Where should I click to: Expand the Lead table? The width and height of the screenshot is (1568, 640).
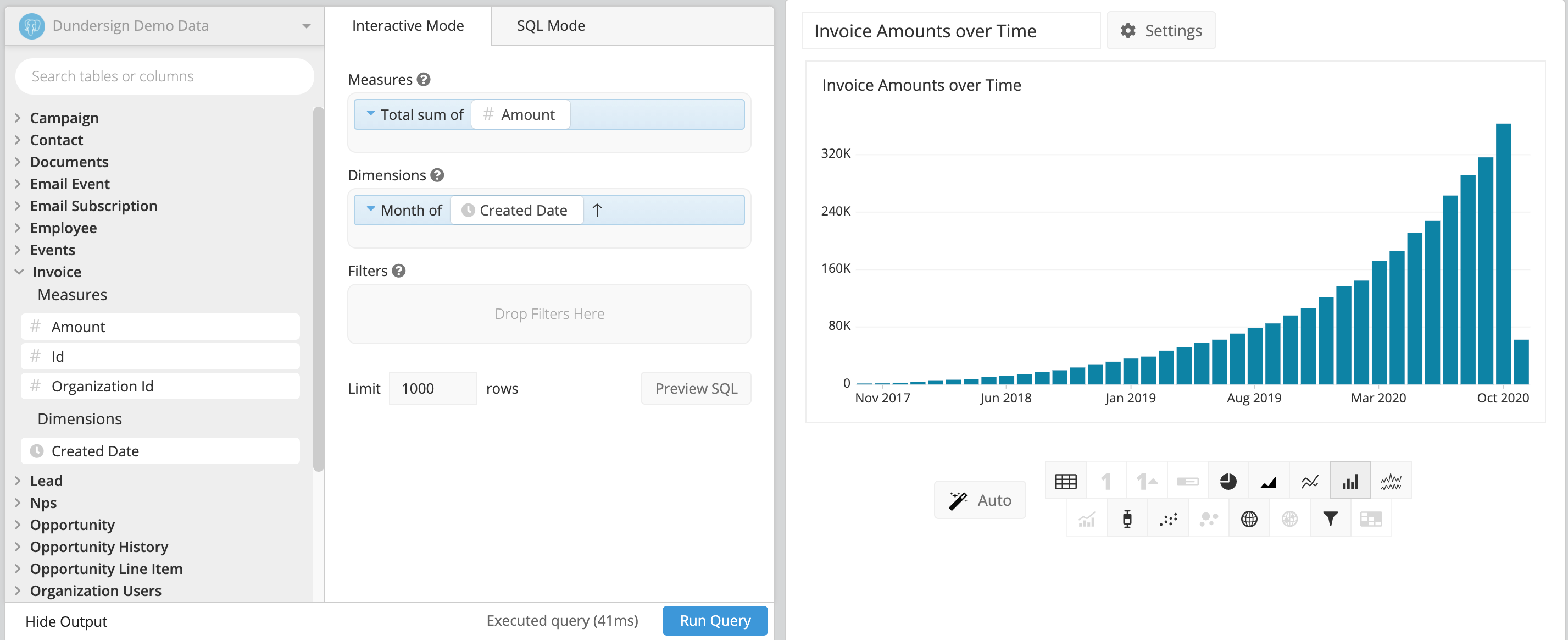18,481
